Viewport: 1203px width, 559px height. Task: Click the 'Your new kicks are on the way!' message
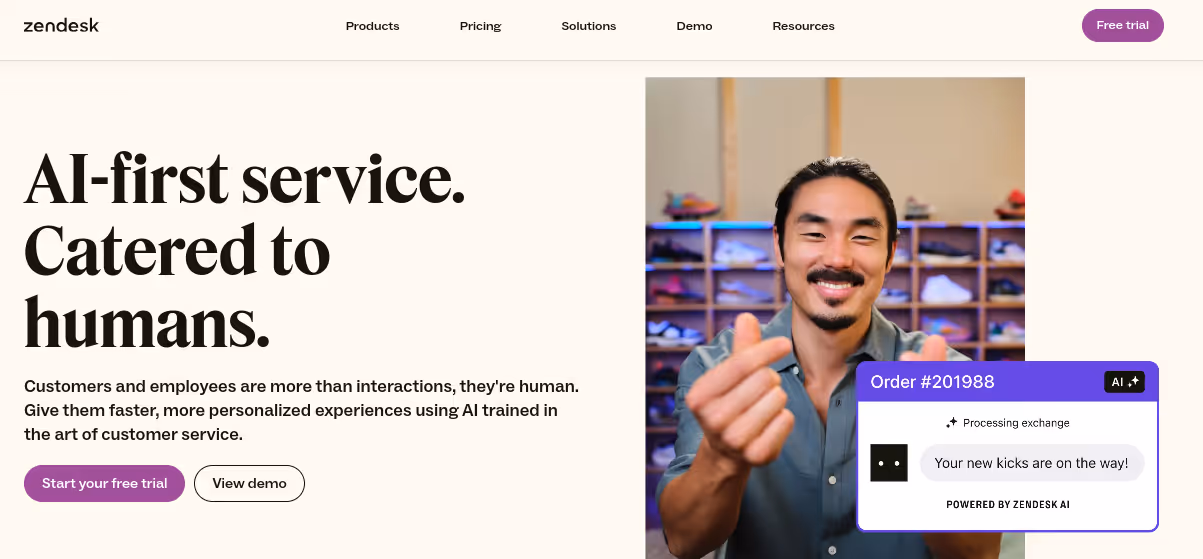(x=1031, y=463)
